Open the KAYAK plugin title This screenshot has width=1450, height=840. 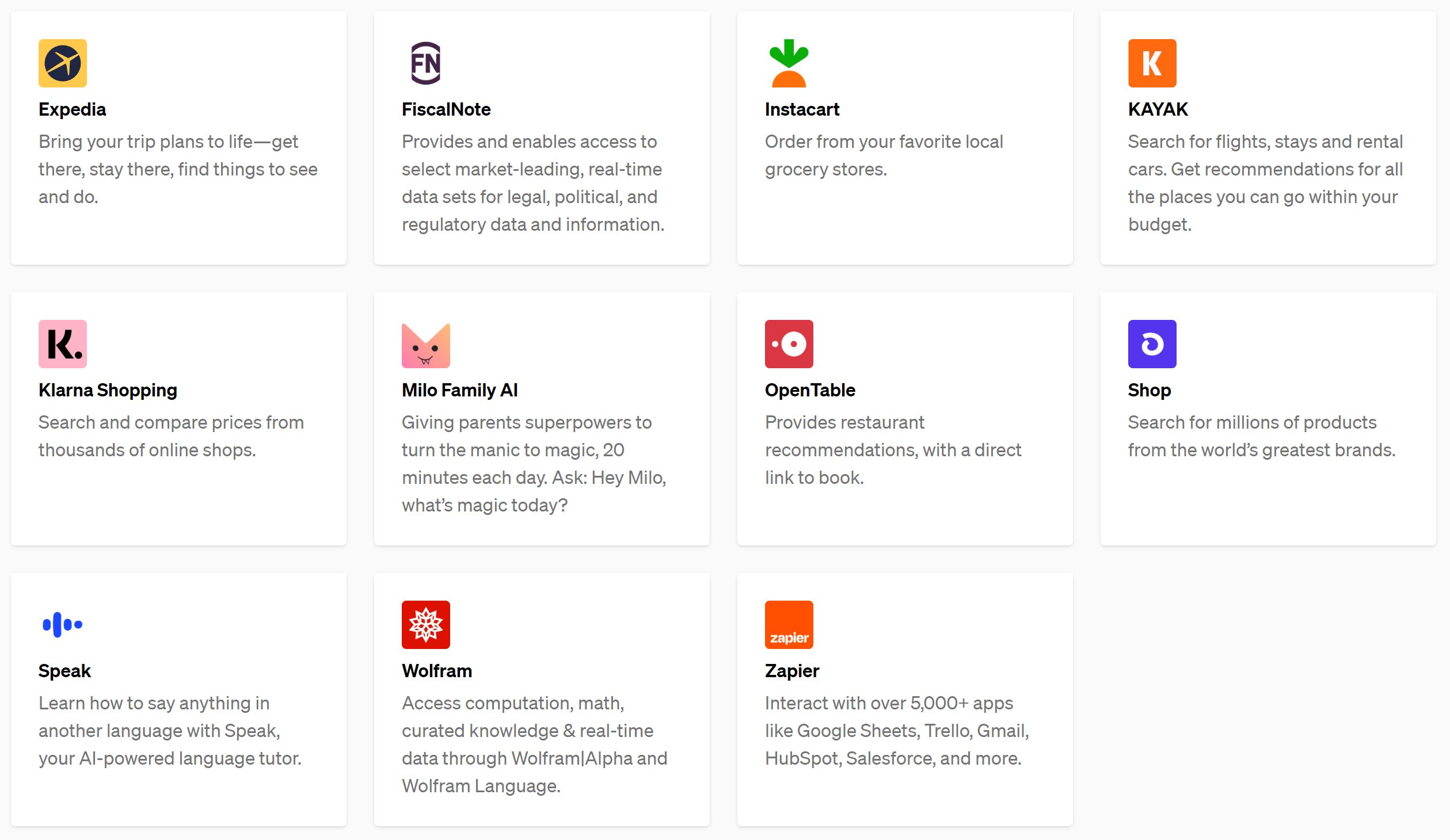coord(1158,109)
